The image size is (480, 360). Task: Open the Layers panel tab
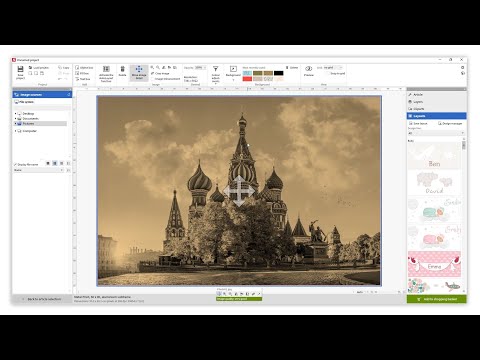pyautogui.click(x=436, y=102)
